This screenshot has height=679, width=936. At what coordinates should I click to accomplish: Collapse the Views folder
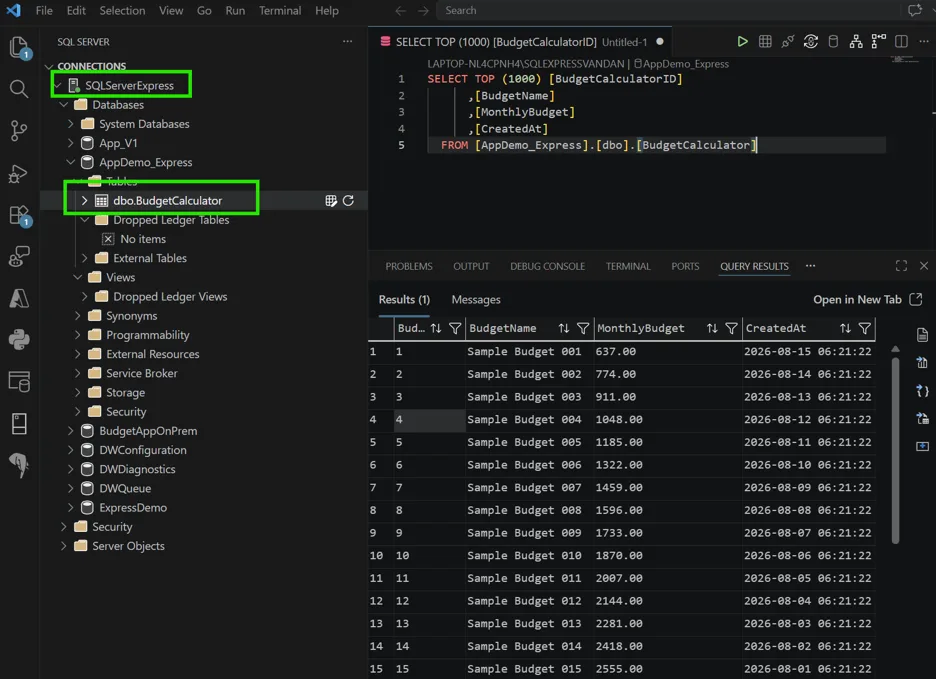pos(78,277)
